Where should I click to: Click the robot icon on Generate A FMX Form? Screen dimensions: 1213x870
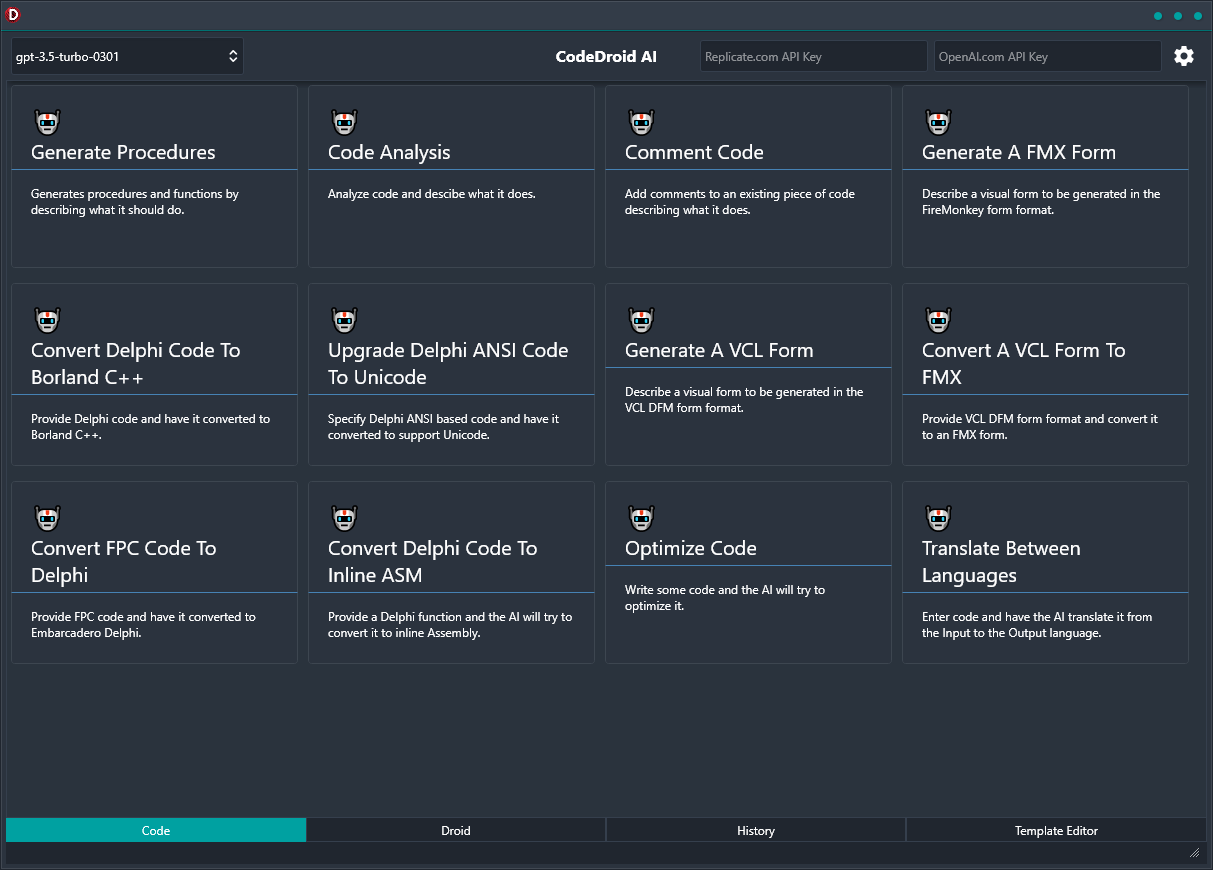click(x=938, y=121)
